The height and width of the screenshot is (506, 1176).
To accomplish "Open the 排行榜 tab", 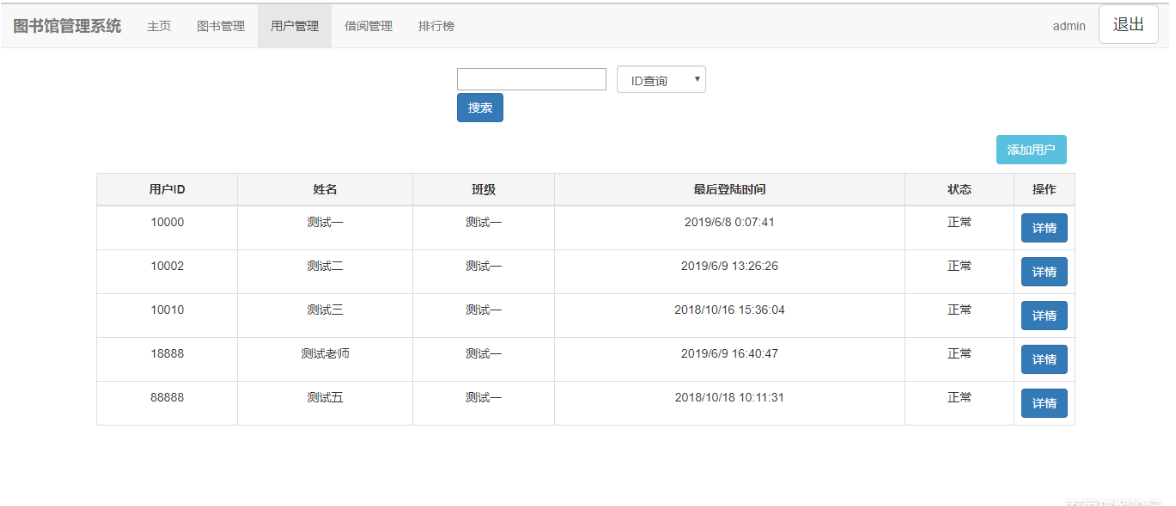I will [436, 26].
